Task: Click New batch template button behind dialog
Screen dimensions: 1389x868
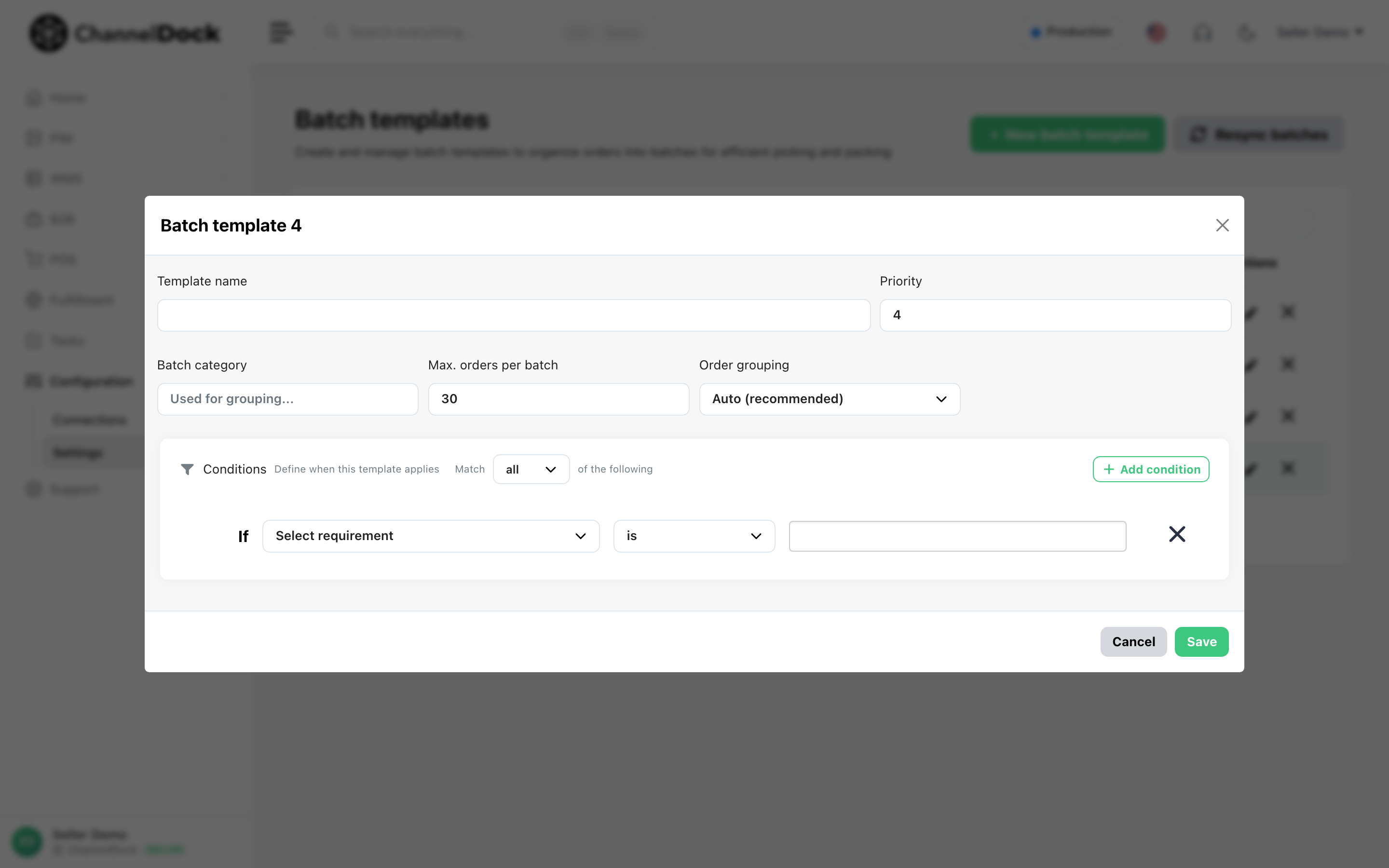Action: point(1067,135)
